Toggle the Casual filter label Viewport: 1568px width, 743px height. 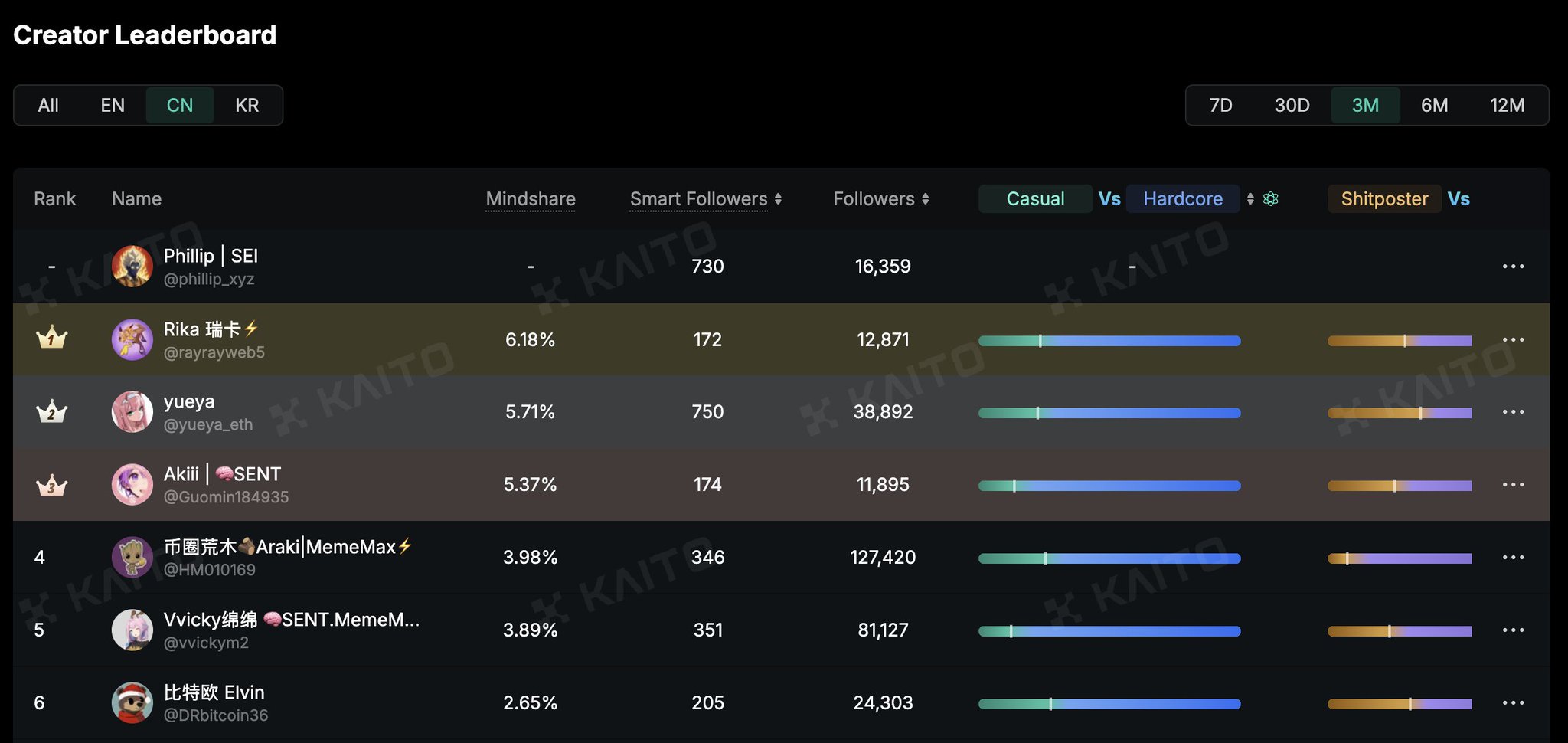tap(1035, 199)
